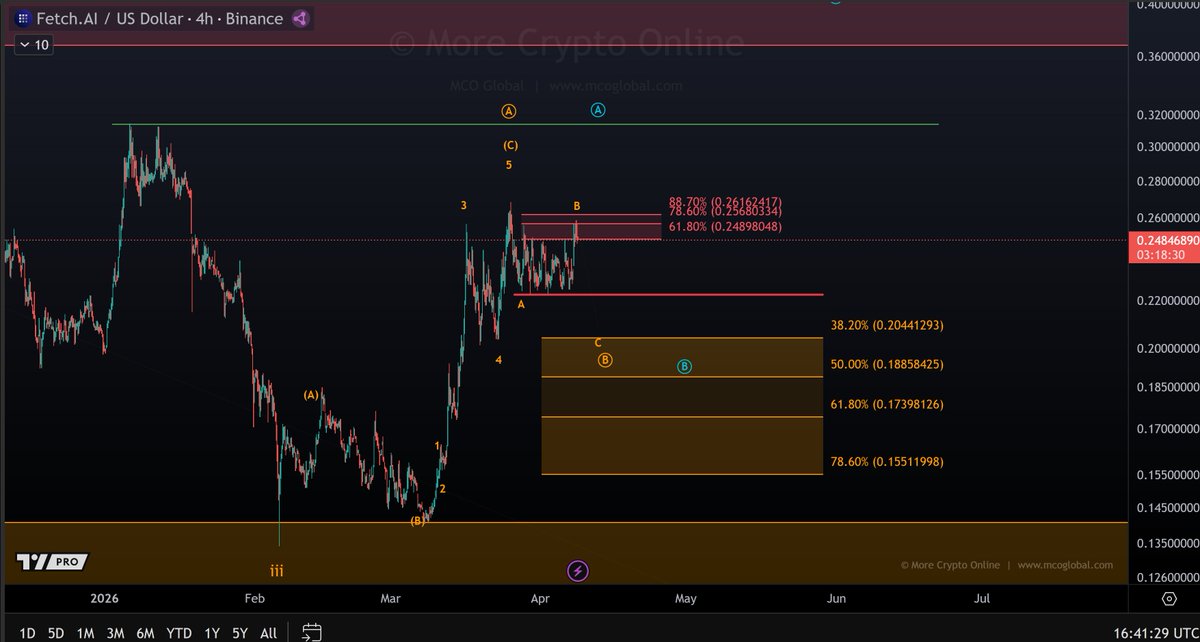The height and width of the screenshot is (642, 1200).
Task: Select the circled orange B wave label
Action: 605,360
